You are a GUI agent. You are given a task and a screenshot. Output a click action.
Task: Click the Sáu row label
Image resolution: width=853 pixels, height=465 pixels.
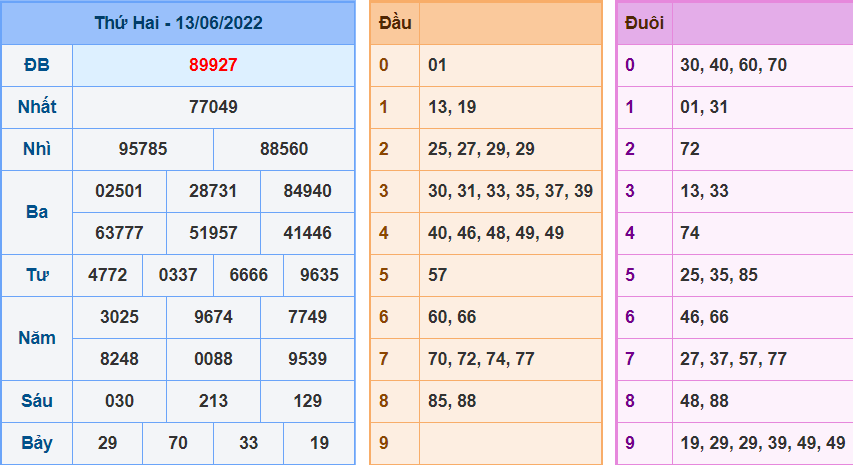click(37, 401)
